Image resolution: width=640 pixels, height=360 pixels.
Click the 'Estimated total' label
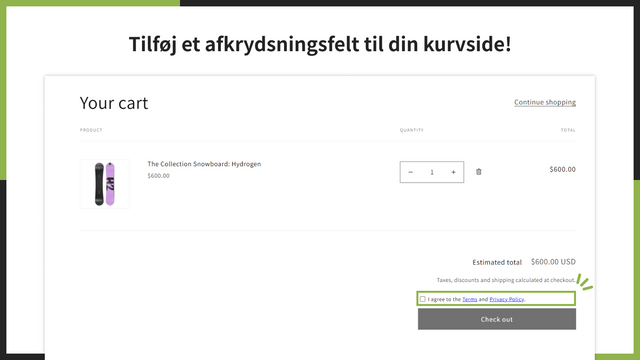[x=497, y=262]
